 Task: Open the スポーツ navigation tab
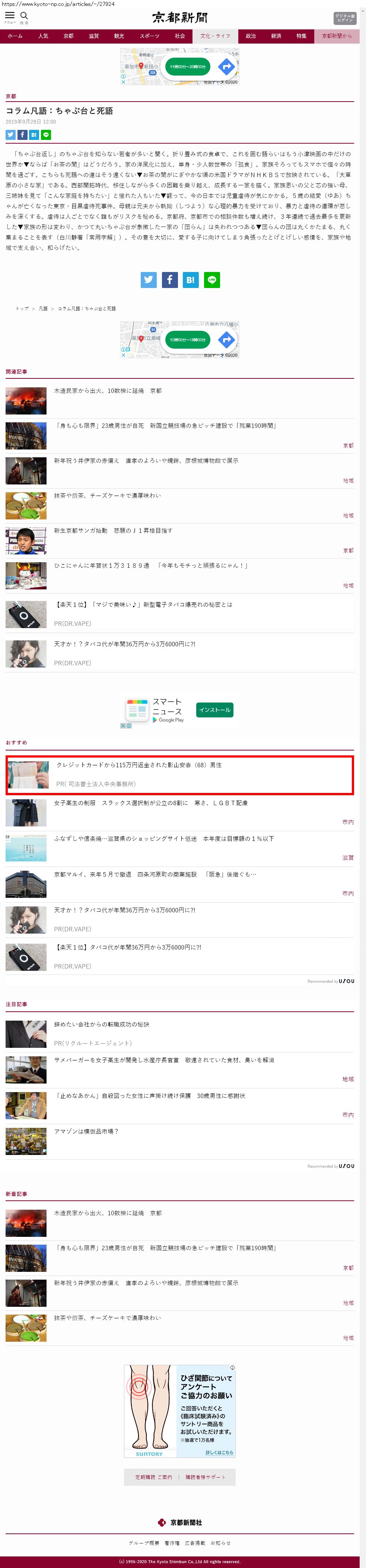coord(149,36)
